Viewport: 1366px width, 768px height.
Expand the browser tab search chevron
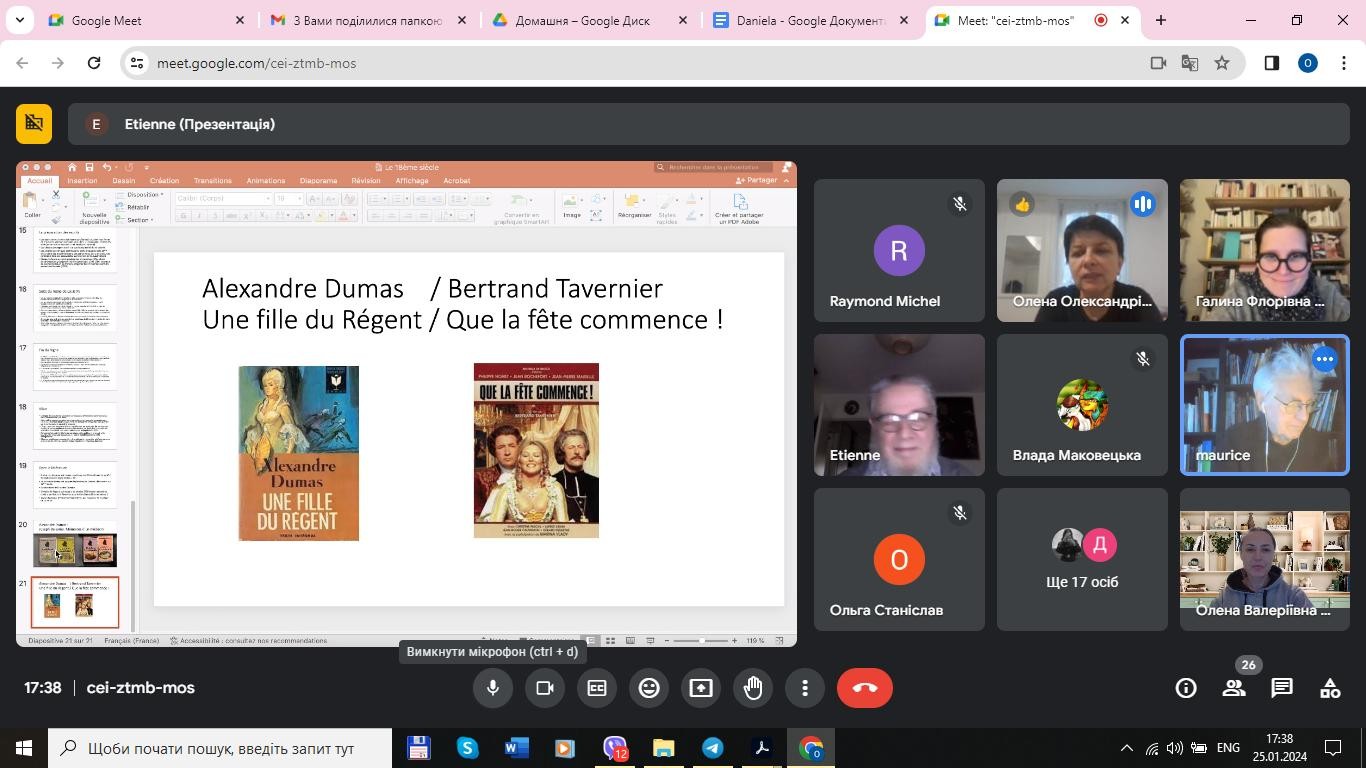19,20
